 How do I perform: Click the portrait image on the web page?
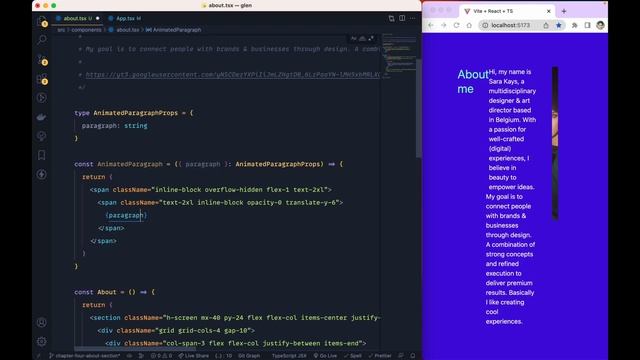[x=555, y=143]
